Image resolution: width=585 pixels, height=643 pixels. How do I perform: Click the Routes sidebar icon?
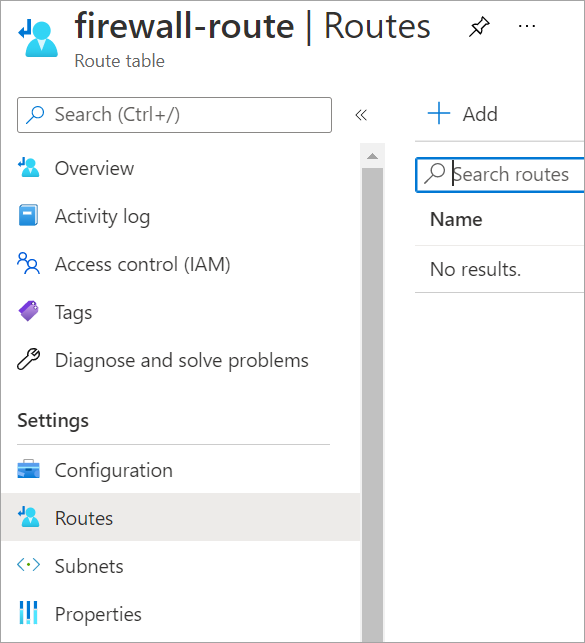point(28,517)
